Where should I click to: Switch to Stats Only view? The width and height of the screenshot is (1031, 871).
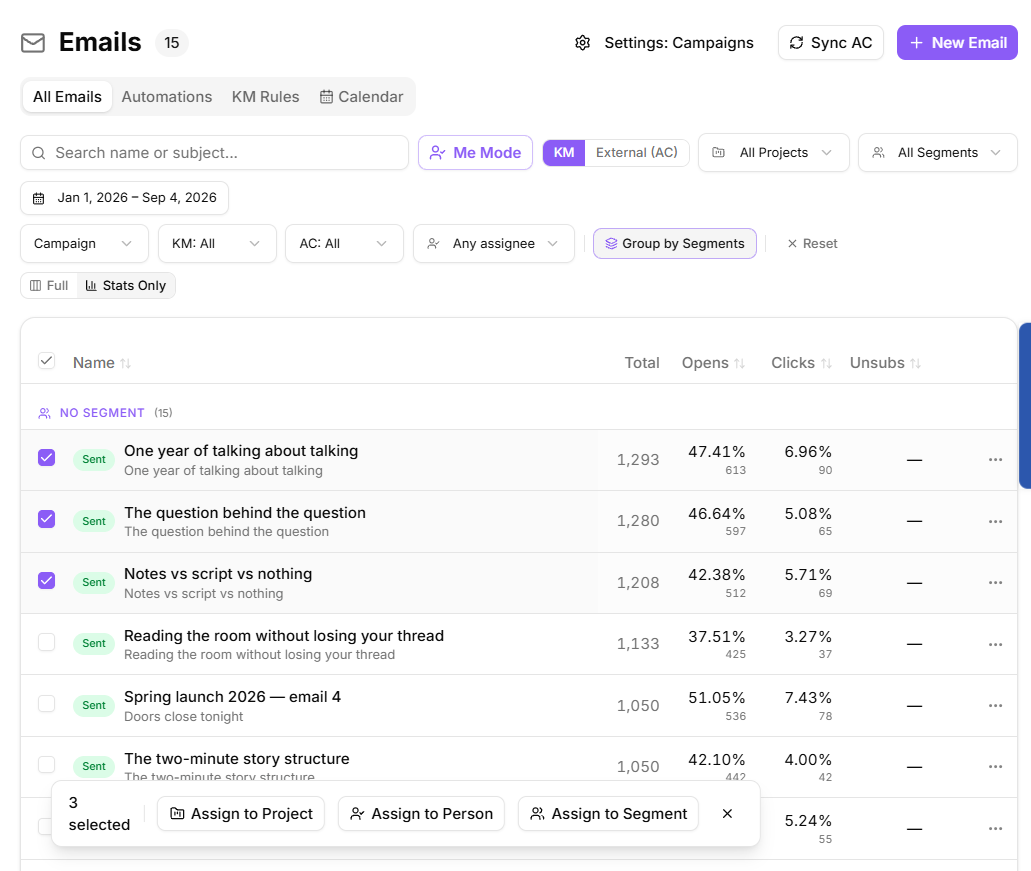coord(126,285)
